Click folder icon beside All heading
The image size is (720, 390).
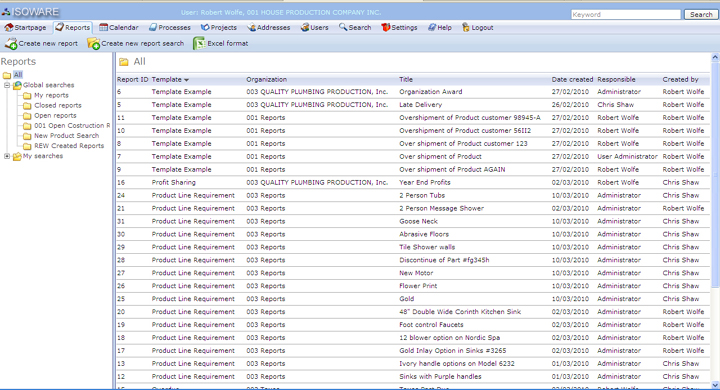click(x=124, y=62)
